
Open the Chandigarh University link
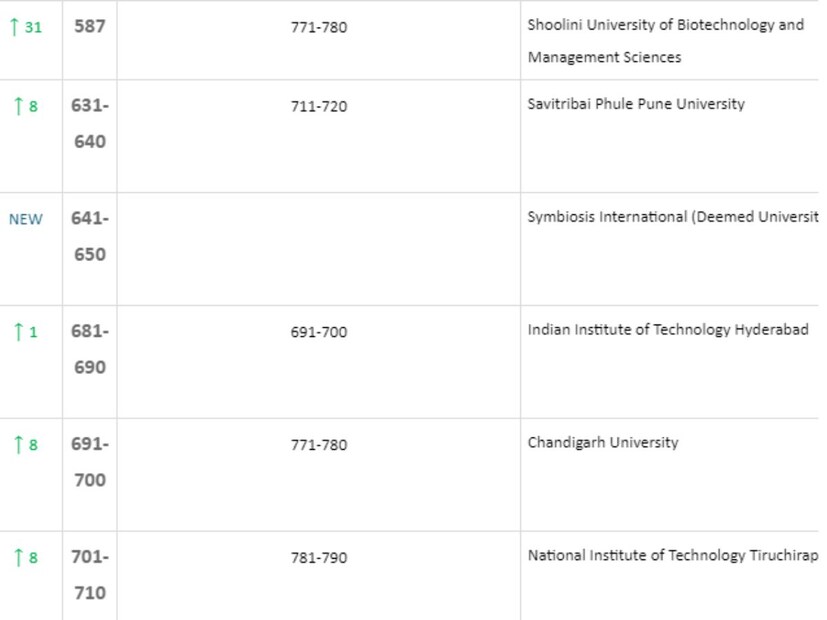(603, 443)
